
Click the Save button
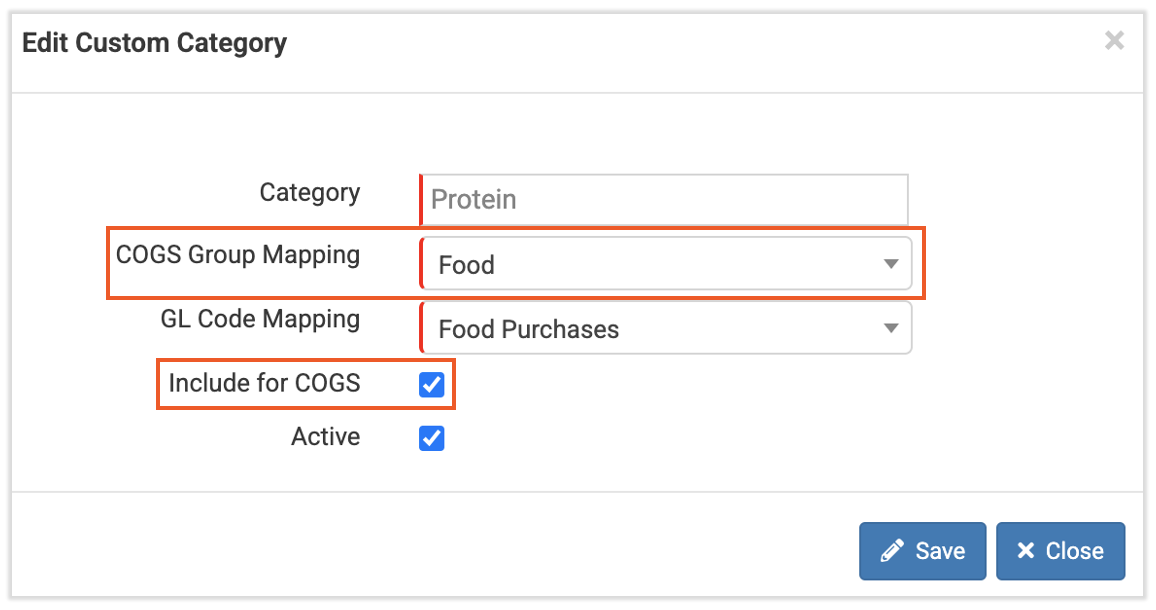point(922,550)
